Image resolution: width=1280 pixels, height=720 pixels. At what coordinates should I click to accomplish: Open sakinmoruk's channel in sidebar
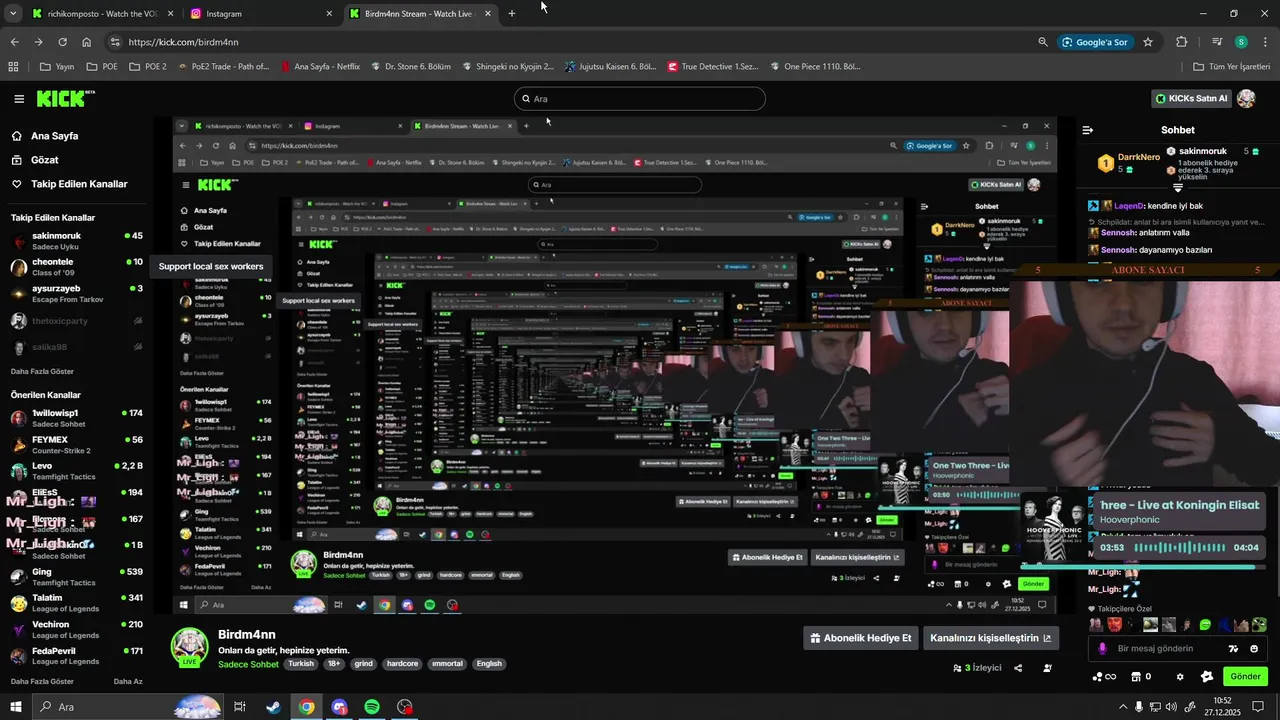point(77,240)
